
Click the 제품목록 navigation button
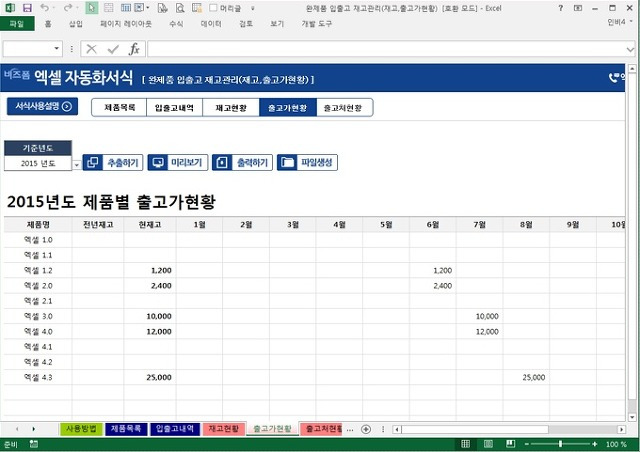(119, 108)
